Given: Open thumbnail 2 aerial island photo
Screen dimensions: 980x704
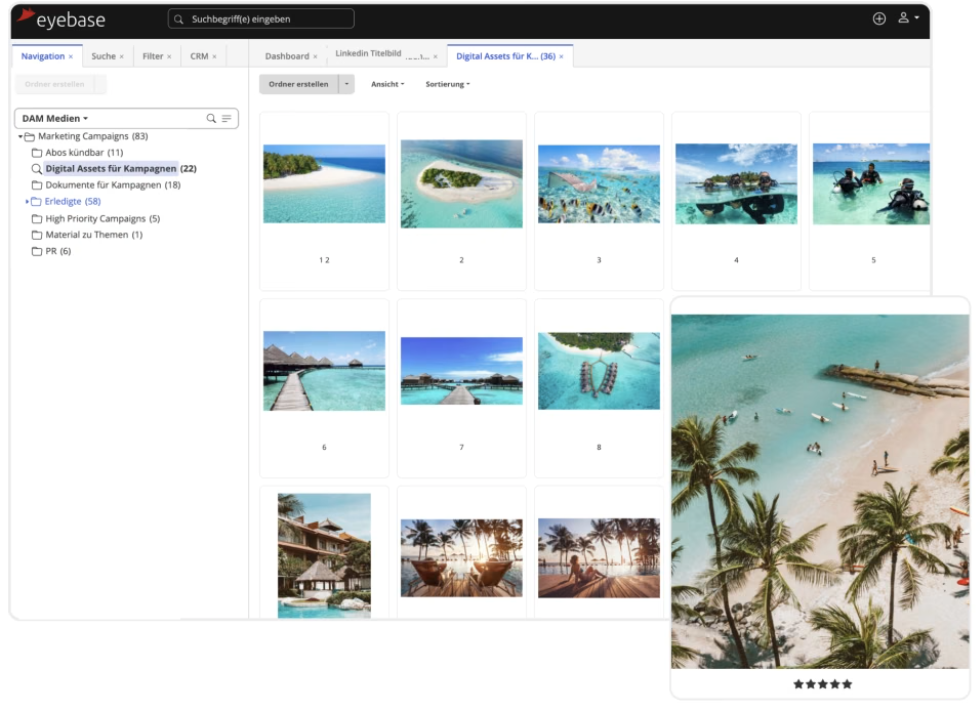Looking at the screenshot, I should click(x=462, y=184).
